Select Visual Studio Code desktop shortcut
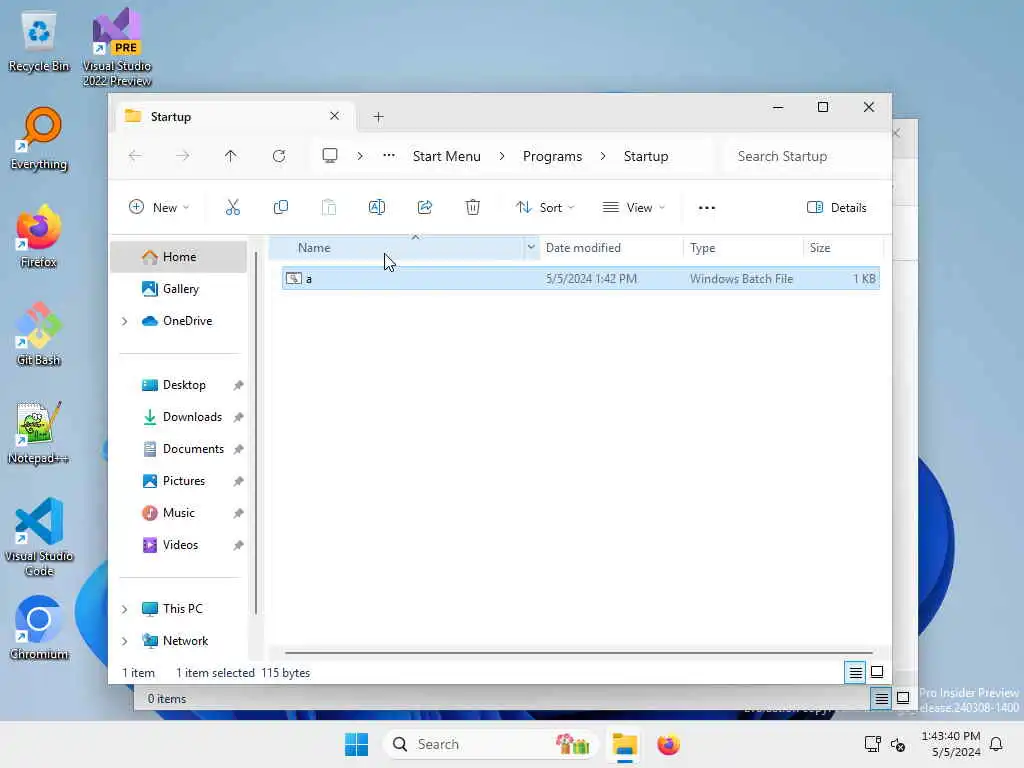Image resolution: width=1024 pixels, height=768 pixels. (x=39, y=537)
